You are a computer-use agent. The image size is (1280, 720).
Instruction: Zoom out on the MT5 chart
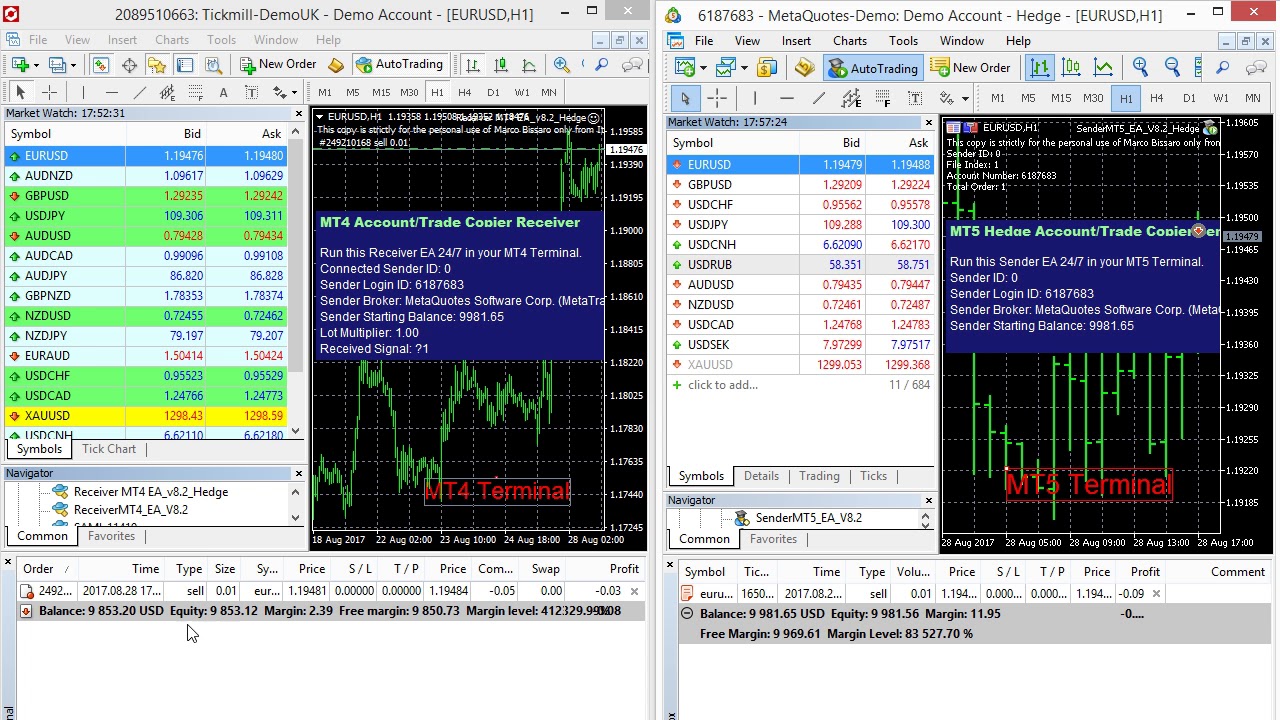click(x=1172, y=67)
